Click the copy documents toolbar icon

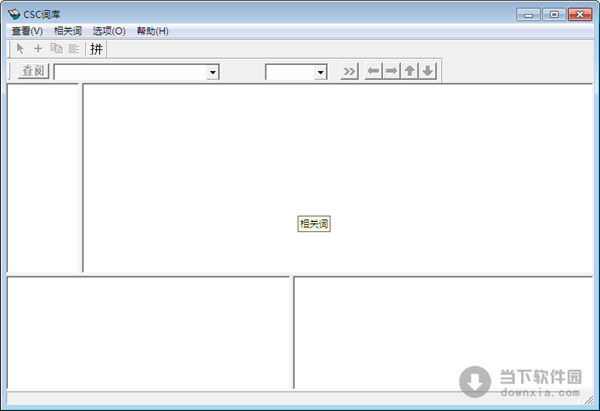coord(56,49)
